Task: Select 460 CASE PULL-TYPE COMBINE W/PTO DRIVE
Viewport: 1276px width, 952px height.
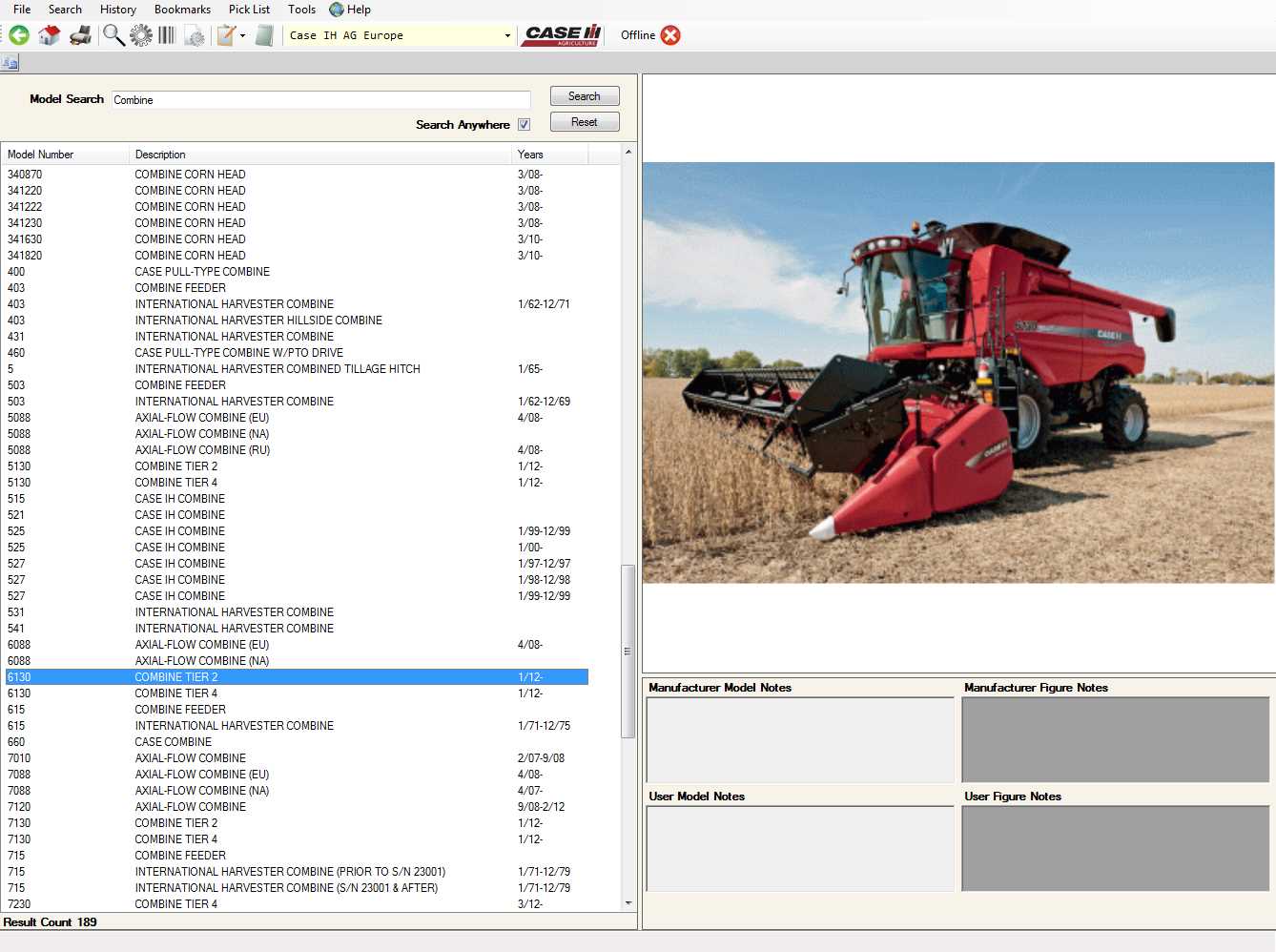Action: 296,353
